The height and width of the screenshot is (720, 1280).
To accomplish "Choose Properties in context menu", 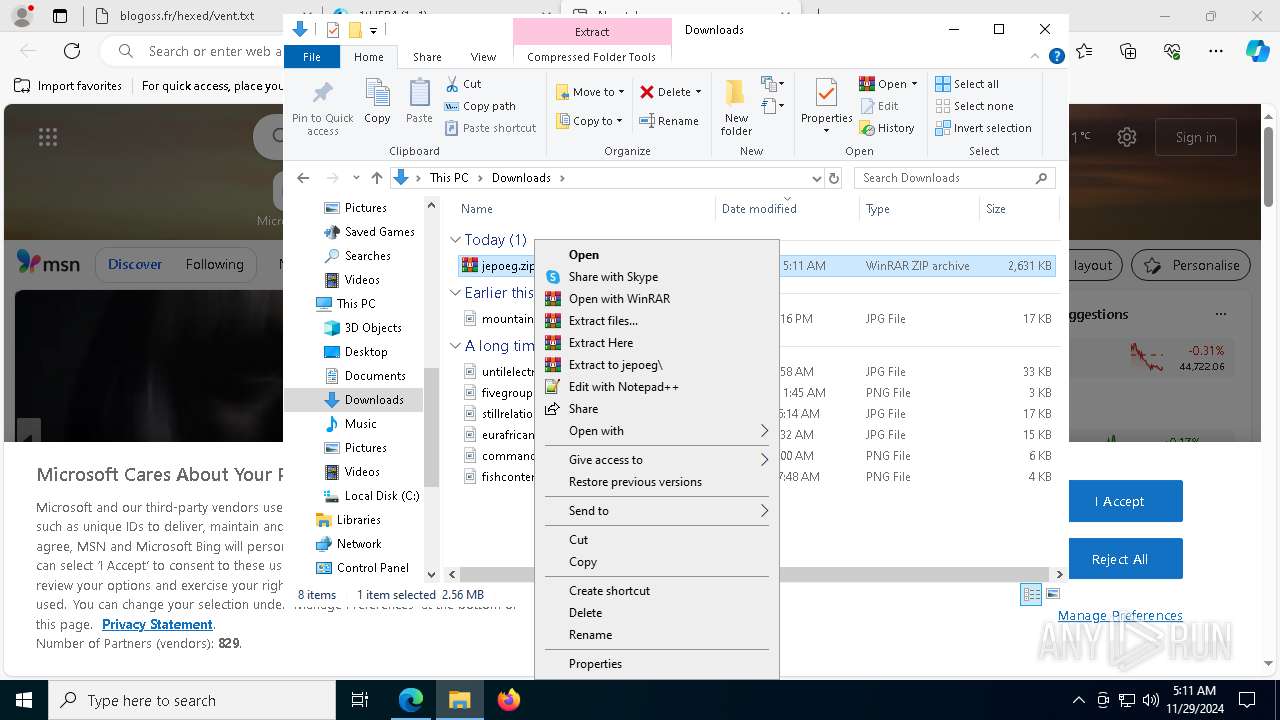I will (x=657, y=664).
